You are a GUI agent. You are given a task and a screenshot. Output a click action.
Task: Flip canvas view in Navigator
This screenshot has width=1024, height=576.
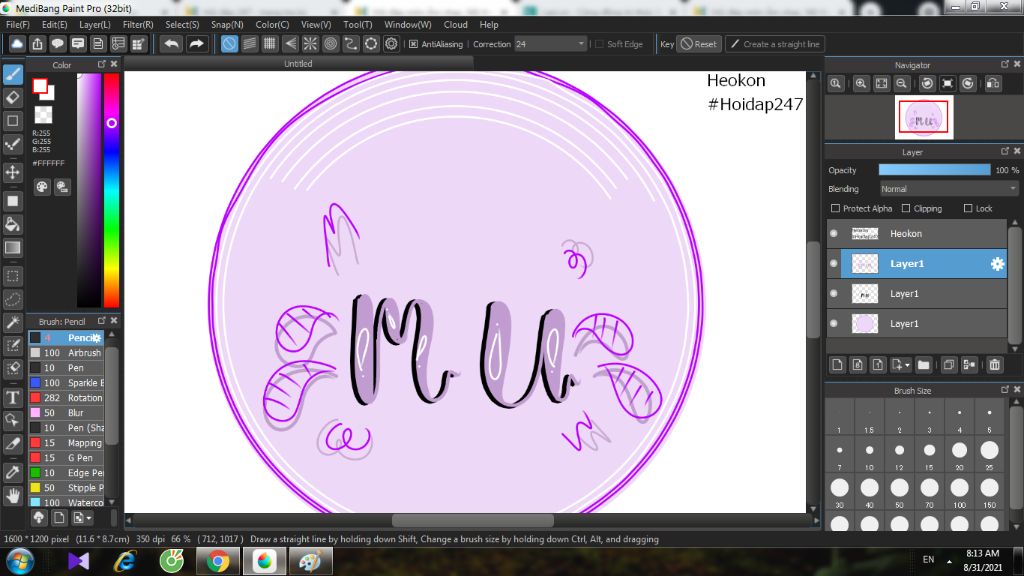[x=993, y=84]
